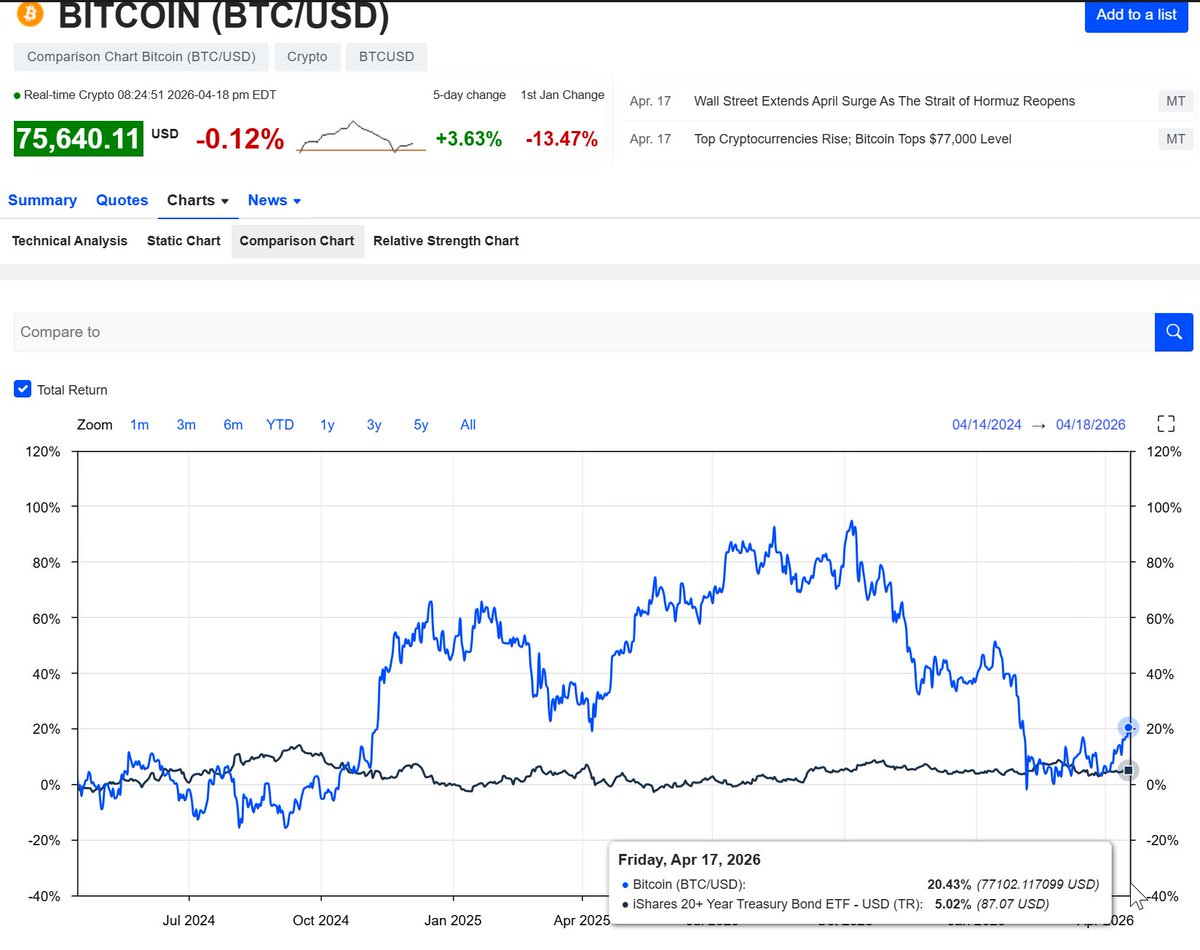Open fullscreen chart view icon

pyautogui.click(x=1165, y=424)
